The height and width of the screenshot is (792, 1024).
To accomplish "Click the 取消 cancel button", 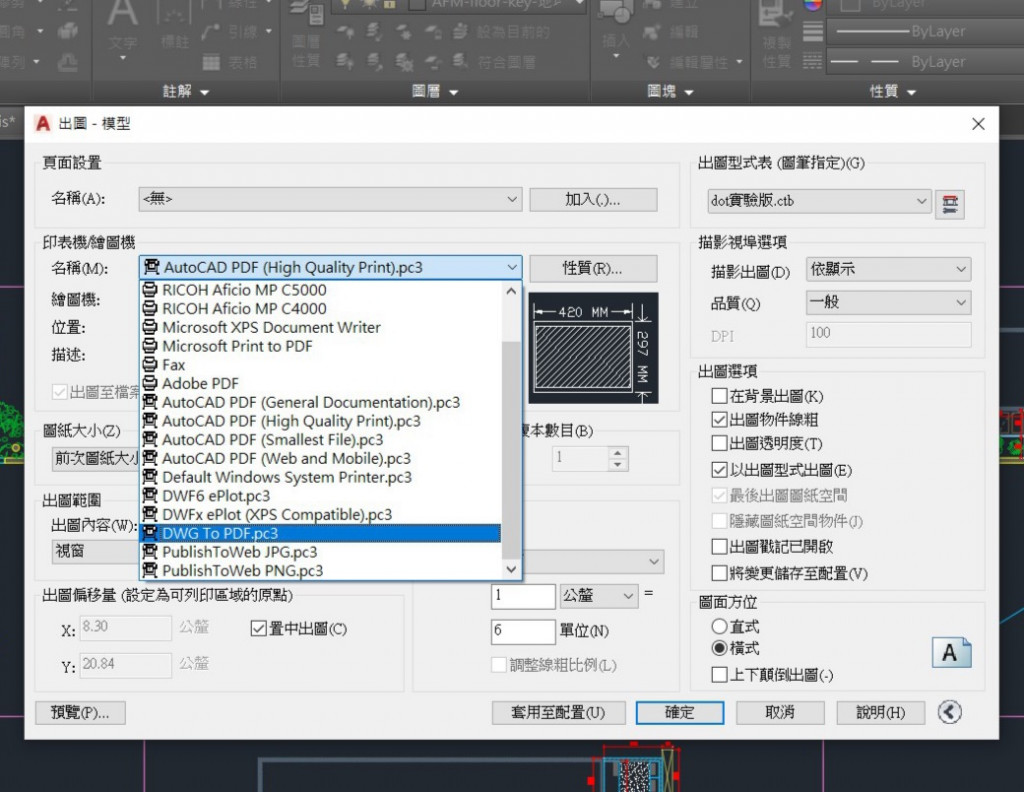I will tap(780, 712).
